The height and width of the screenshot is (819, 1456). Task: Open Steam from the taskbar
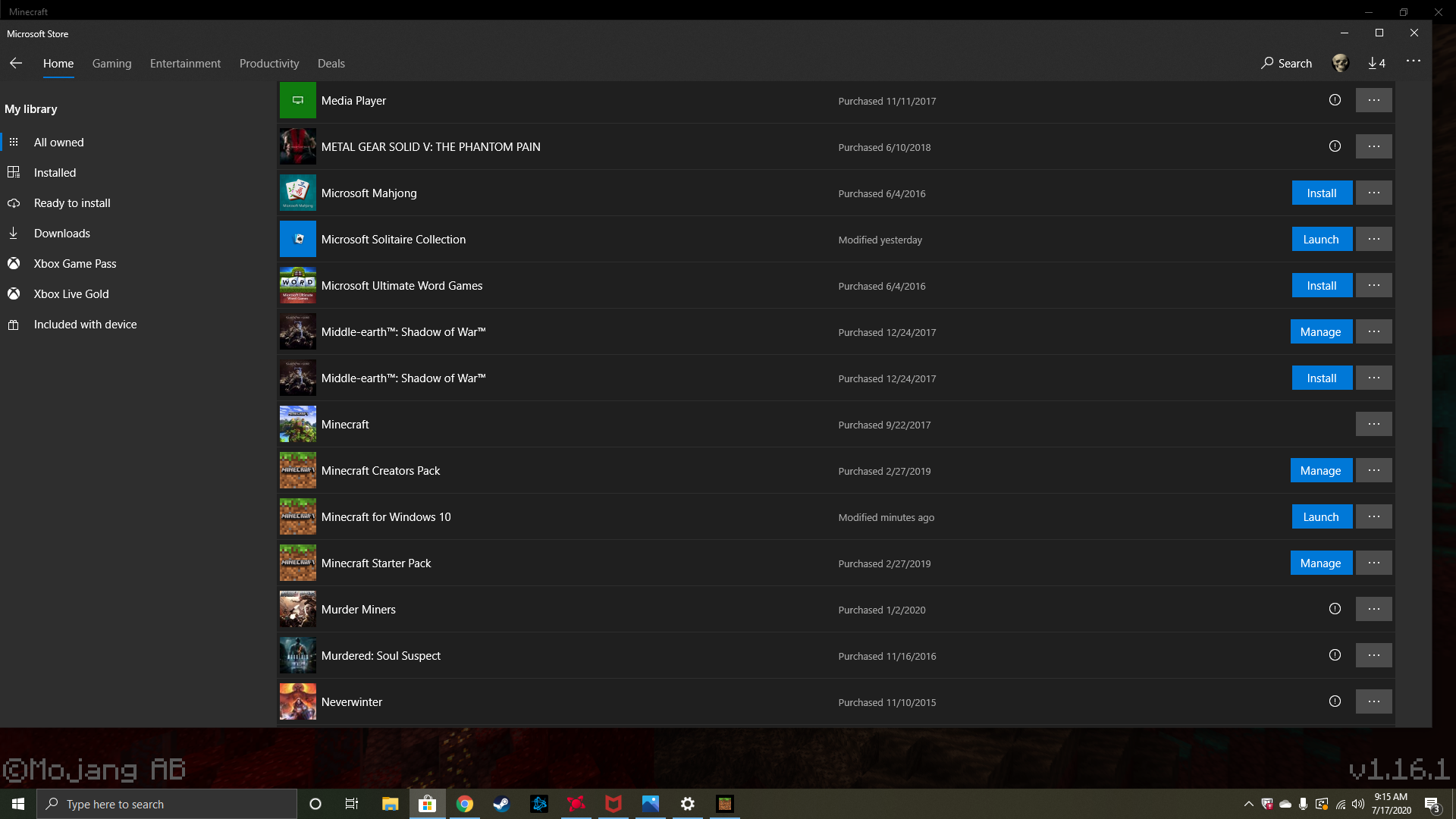pyautogui.click(x=501, y=804)
